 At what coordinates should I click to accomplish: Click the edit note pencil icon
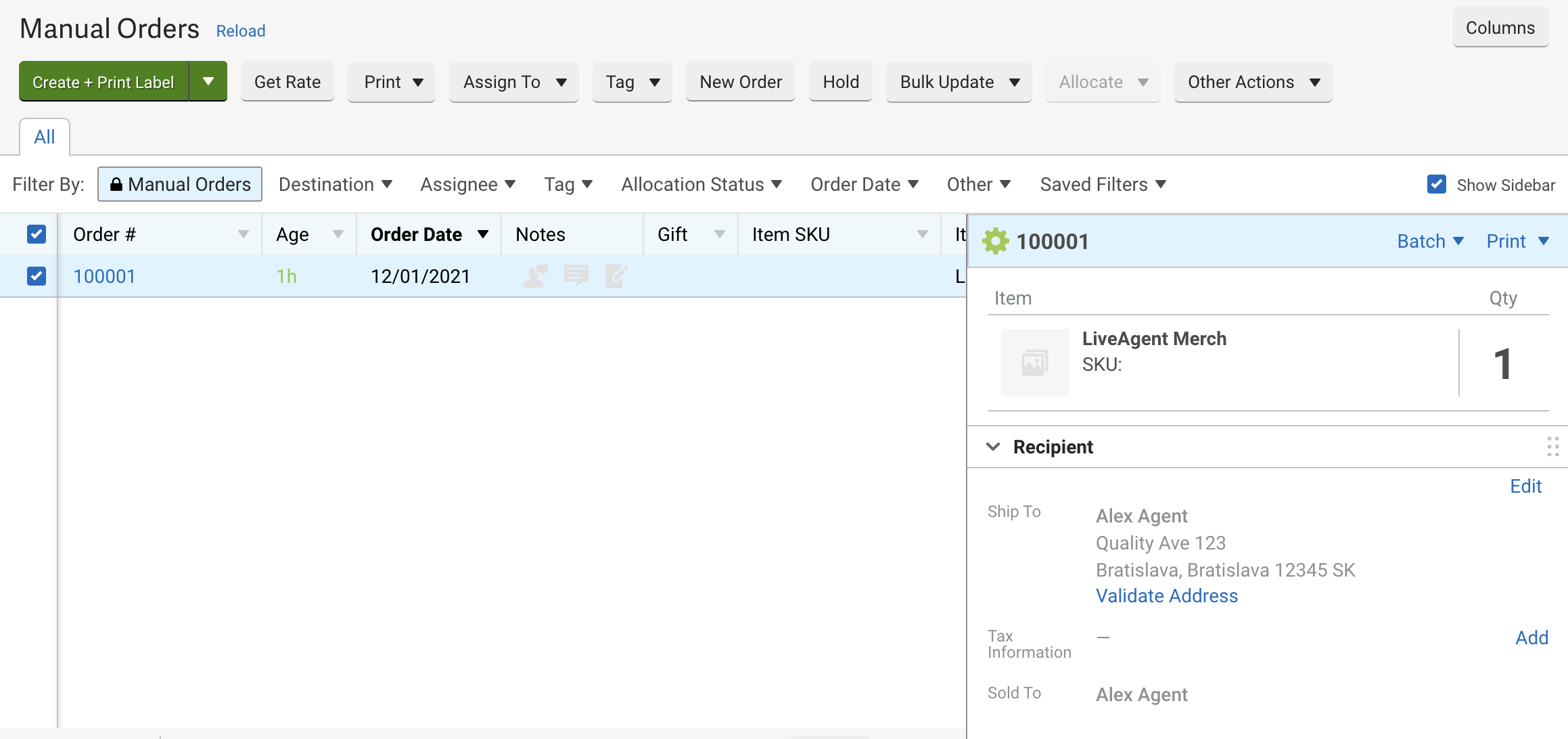point(616,275)
